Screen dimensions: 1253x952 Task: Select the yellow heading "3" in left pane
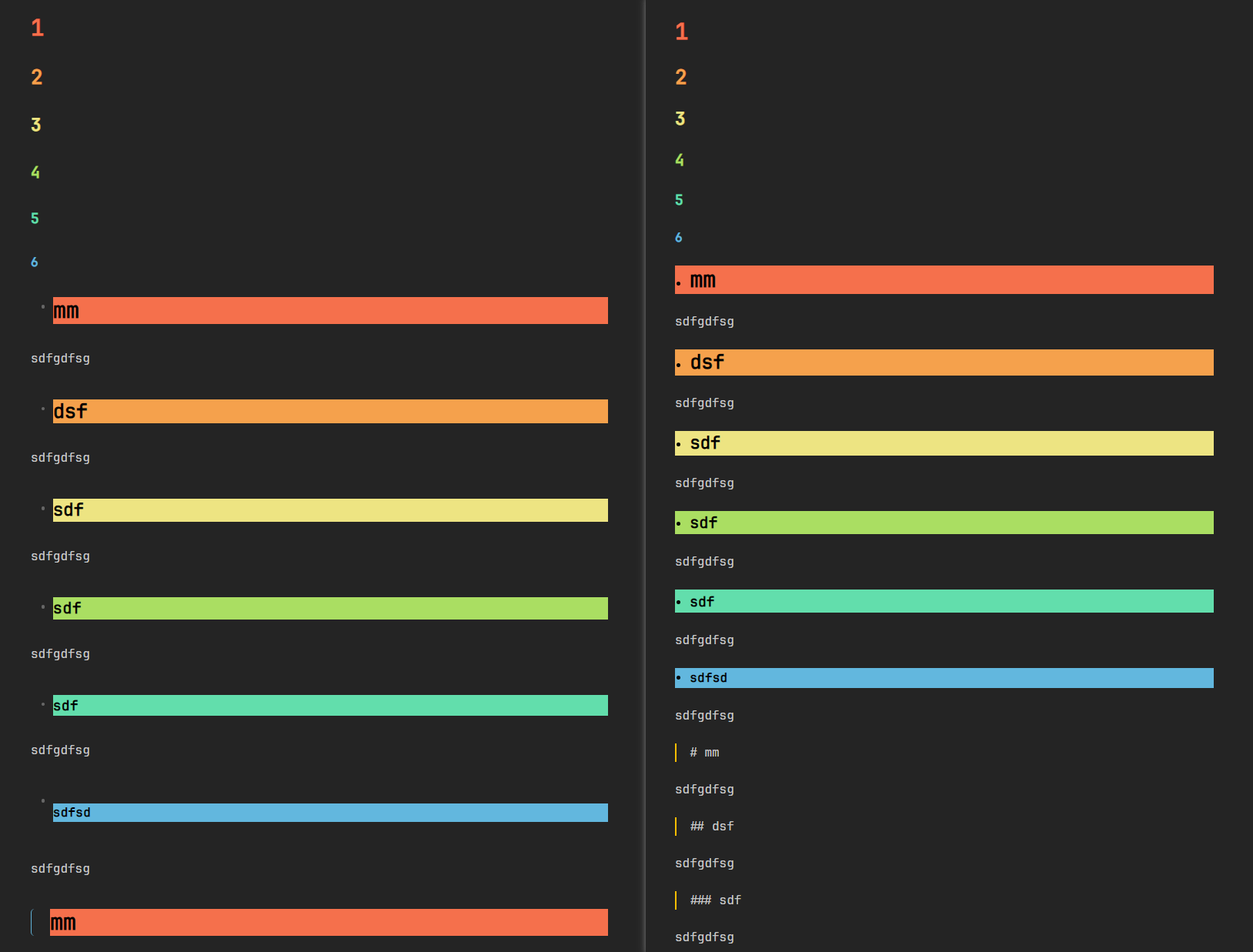tap(35, 125)
